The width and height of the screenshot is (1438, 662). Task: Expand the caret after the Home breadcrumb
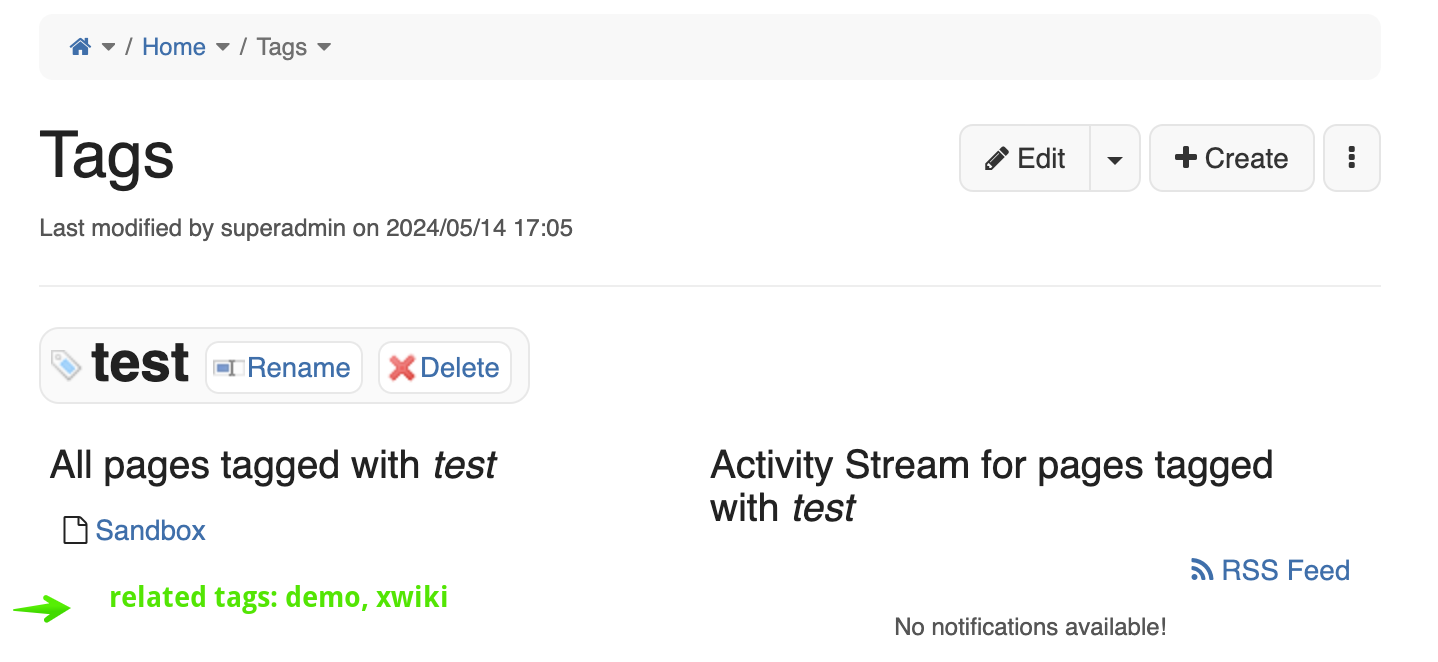(x=223, y=47)
